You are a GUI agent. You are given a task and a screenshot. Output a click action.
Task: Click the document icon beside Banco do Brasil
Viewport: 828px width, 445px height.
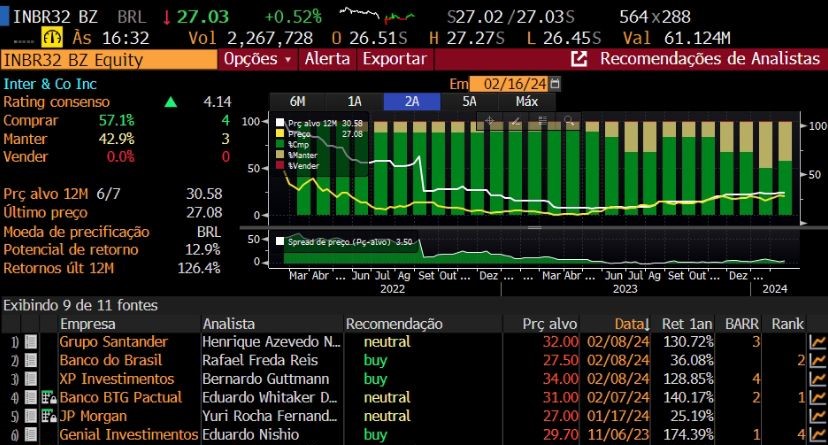pyautogui.click(x=31, y=360)
